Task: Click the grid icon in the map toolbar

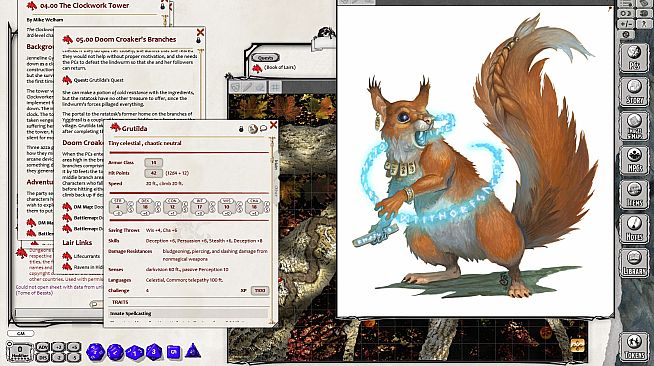Action: 275,87
